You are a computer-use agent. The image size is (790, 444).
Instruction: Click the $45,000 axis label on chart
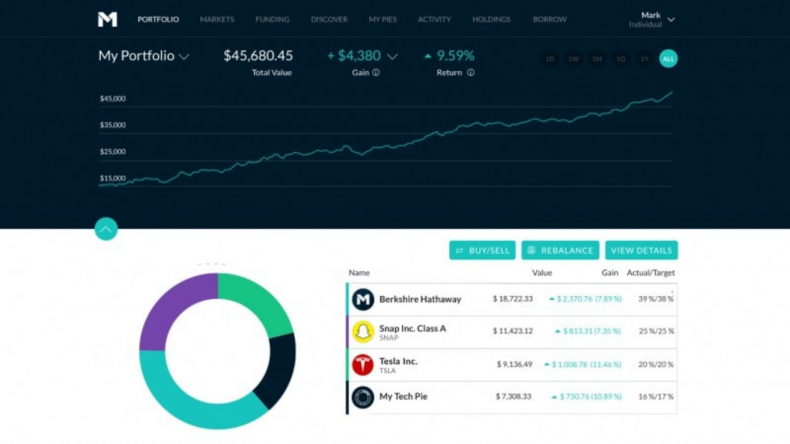click(x=113, y=99)
